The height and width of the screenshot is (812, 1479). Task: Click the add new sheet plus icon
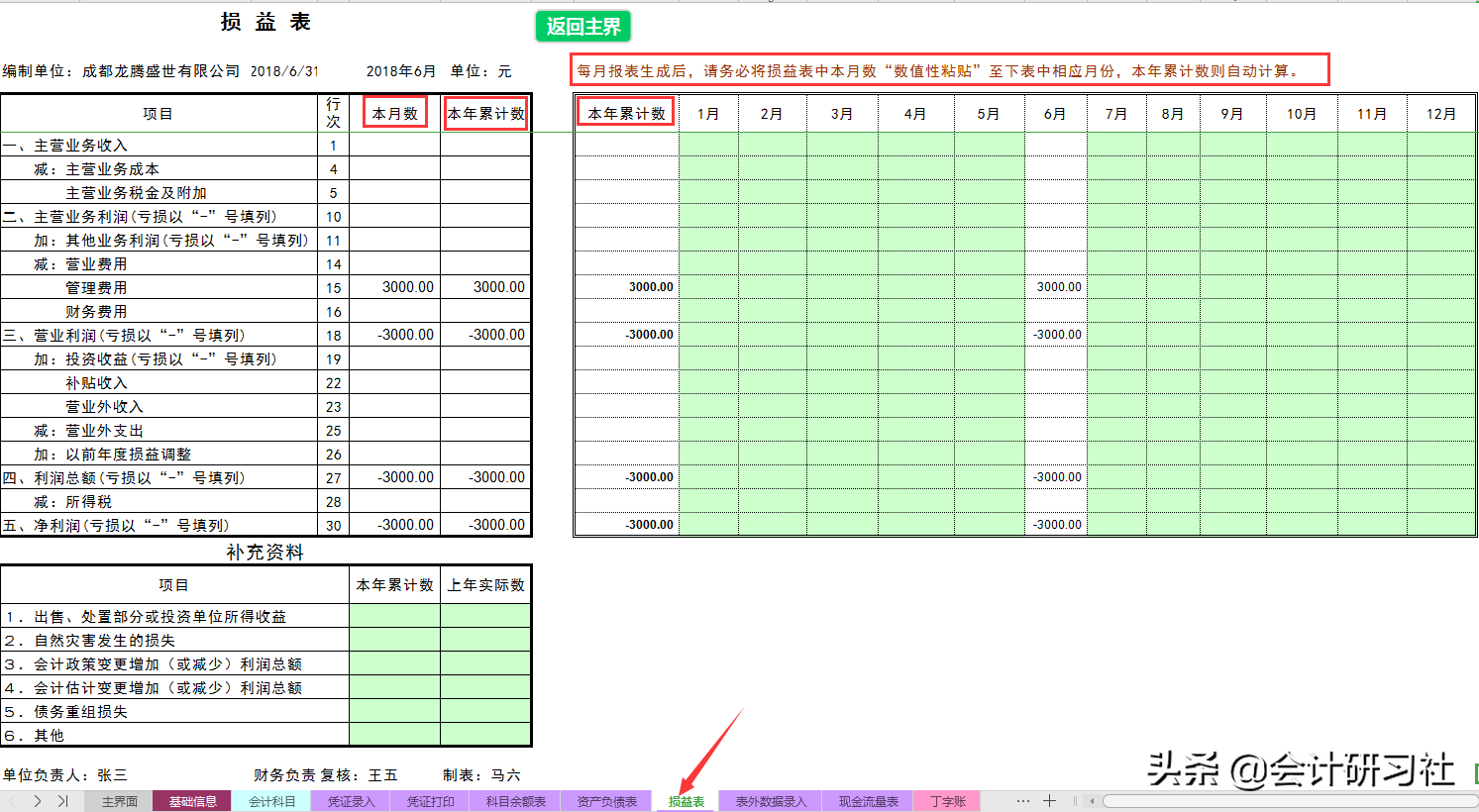point(1048,802)
